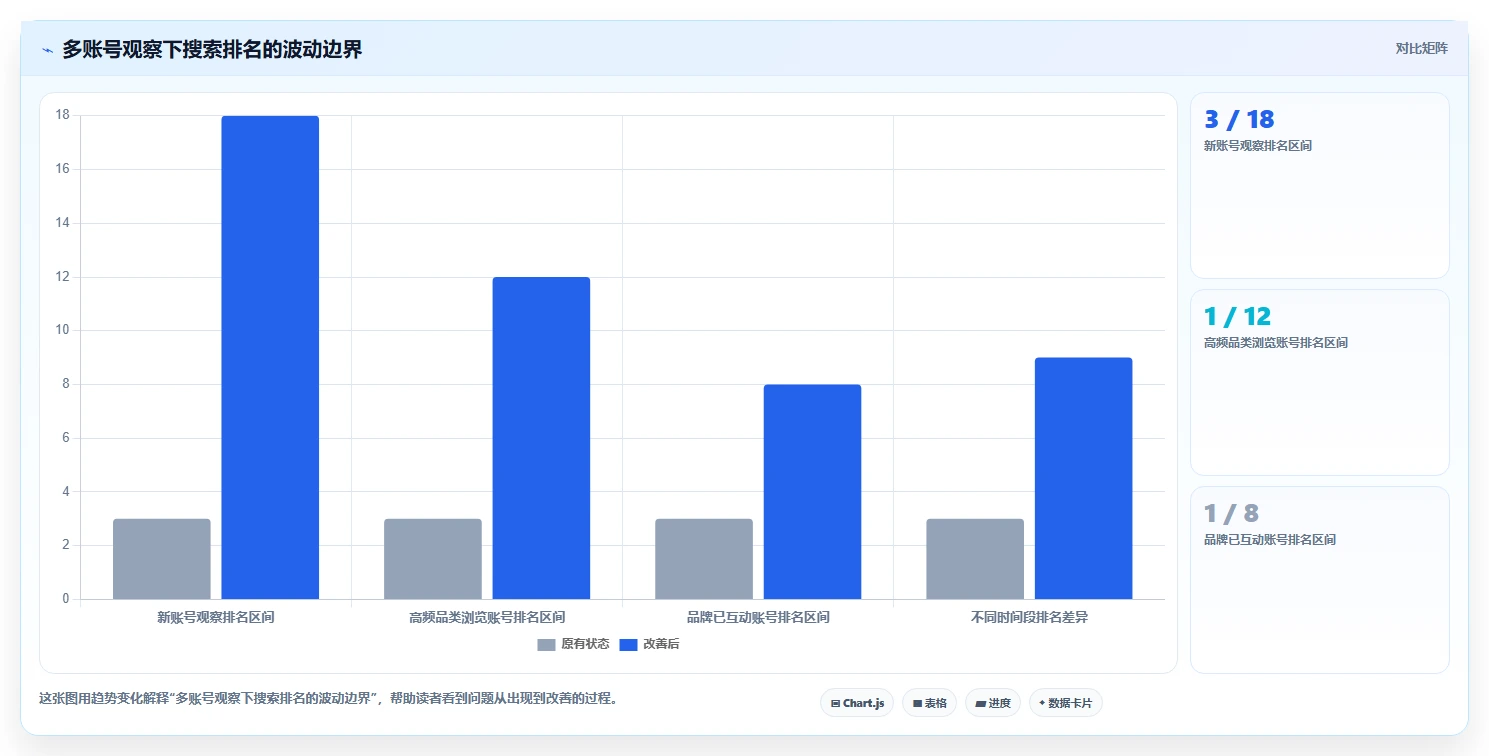Click the y-axis value 0
The image size is (1489, 756).
[x=66, y=599]
